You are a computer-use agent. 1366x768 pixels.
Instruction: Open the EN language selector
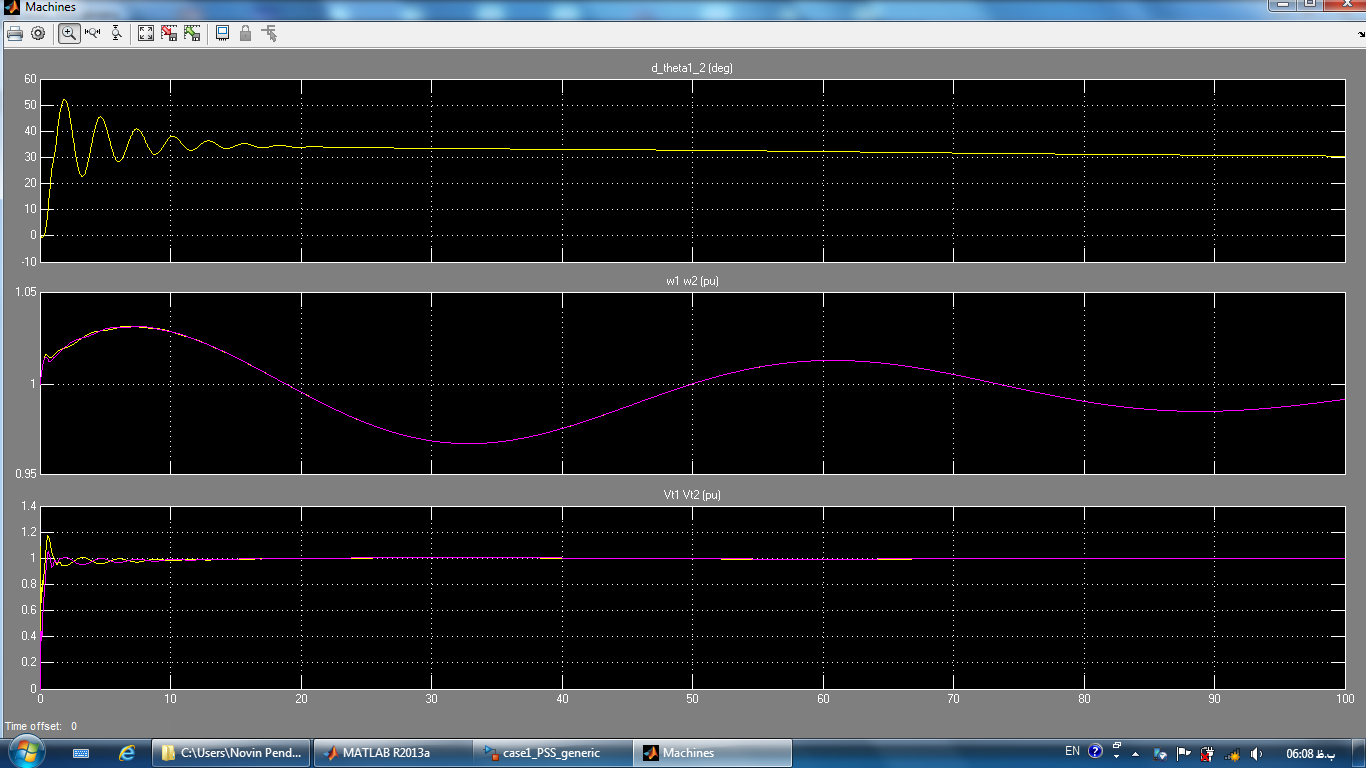pyautogui.click(x=1072, y=751)
